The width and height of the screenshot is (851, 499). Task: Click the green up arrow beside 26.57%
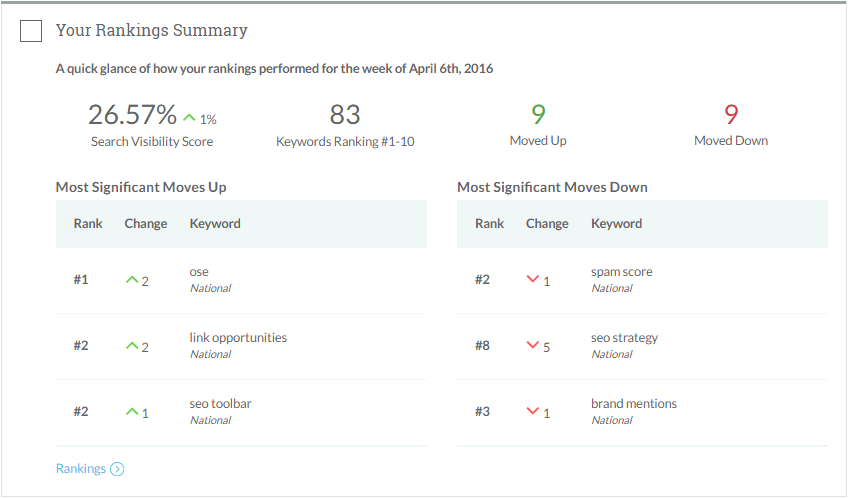pyautogui.click(x=189, y=118)
